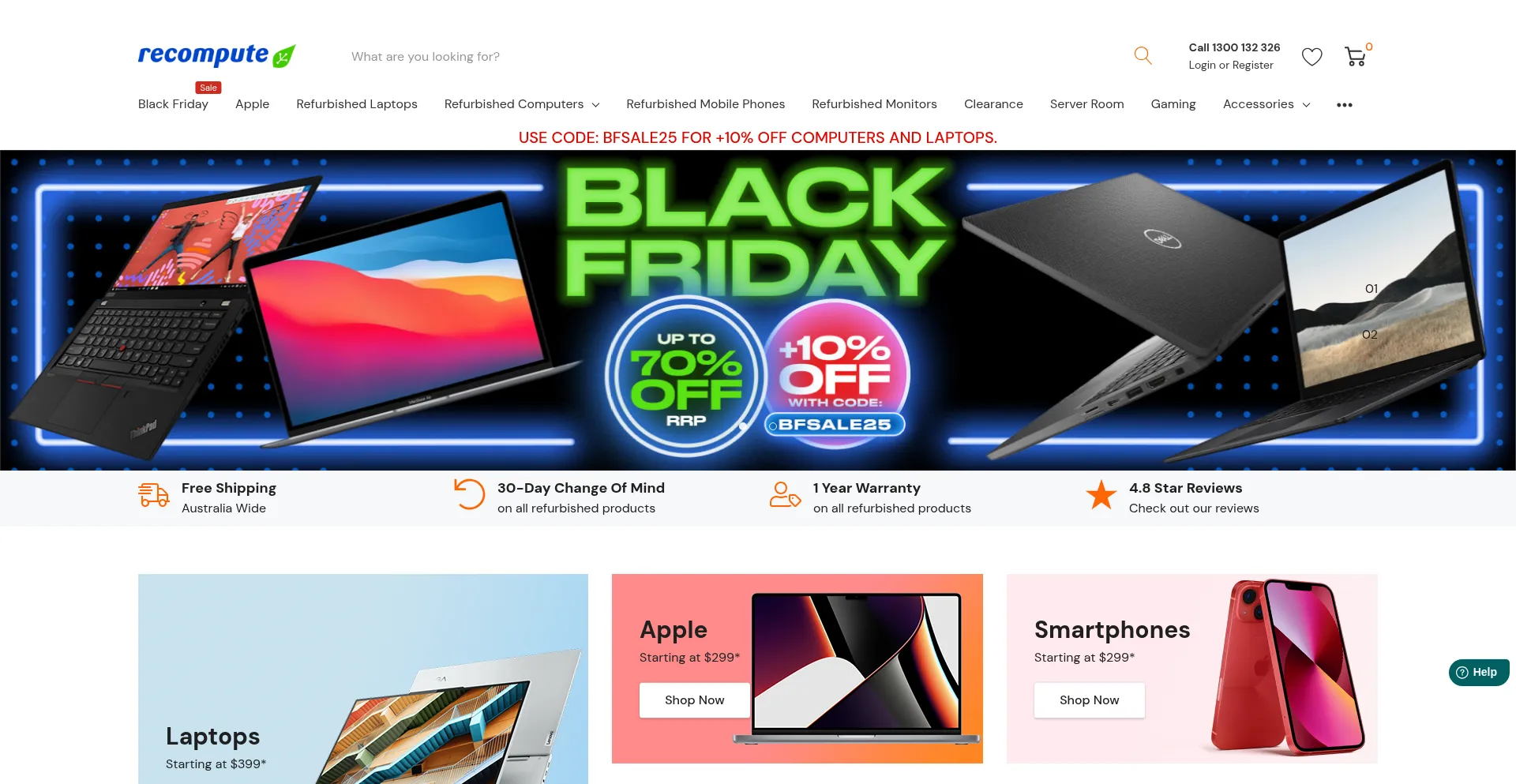Screen dimensions: 1516x784
Task: Click the Free Shipping truck icon
Action: click(x=153, y=495)
